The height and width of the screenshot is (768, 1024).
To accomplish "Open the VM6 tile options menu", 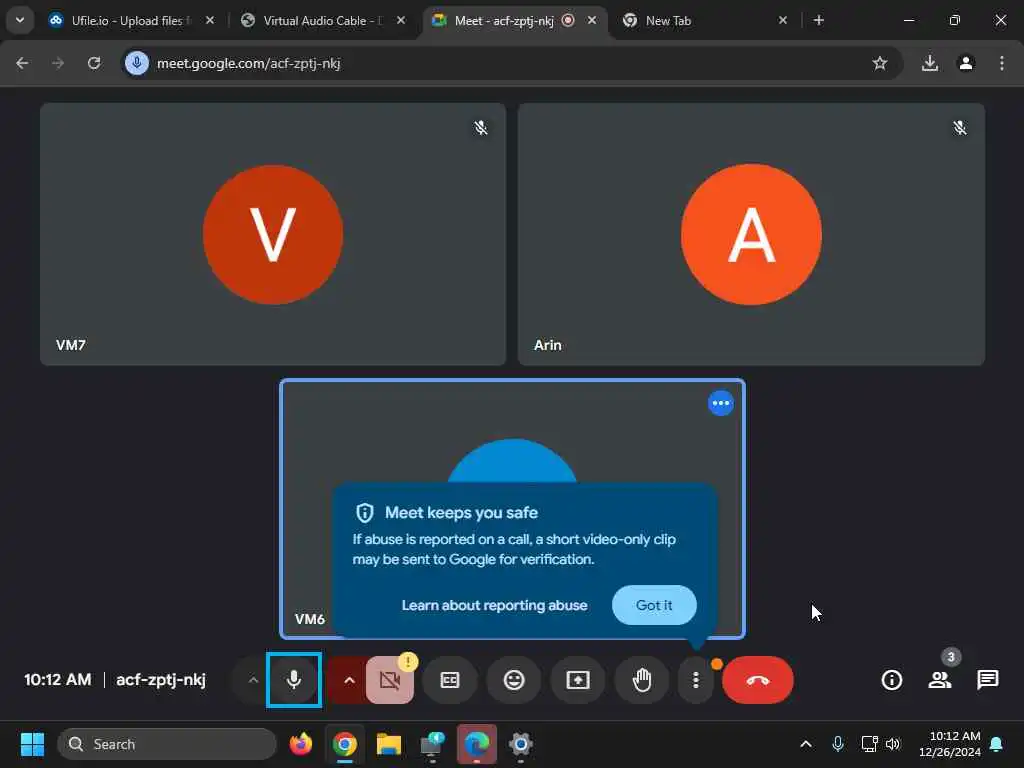I will [721, 403].
